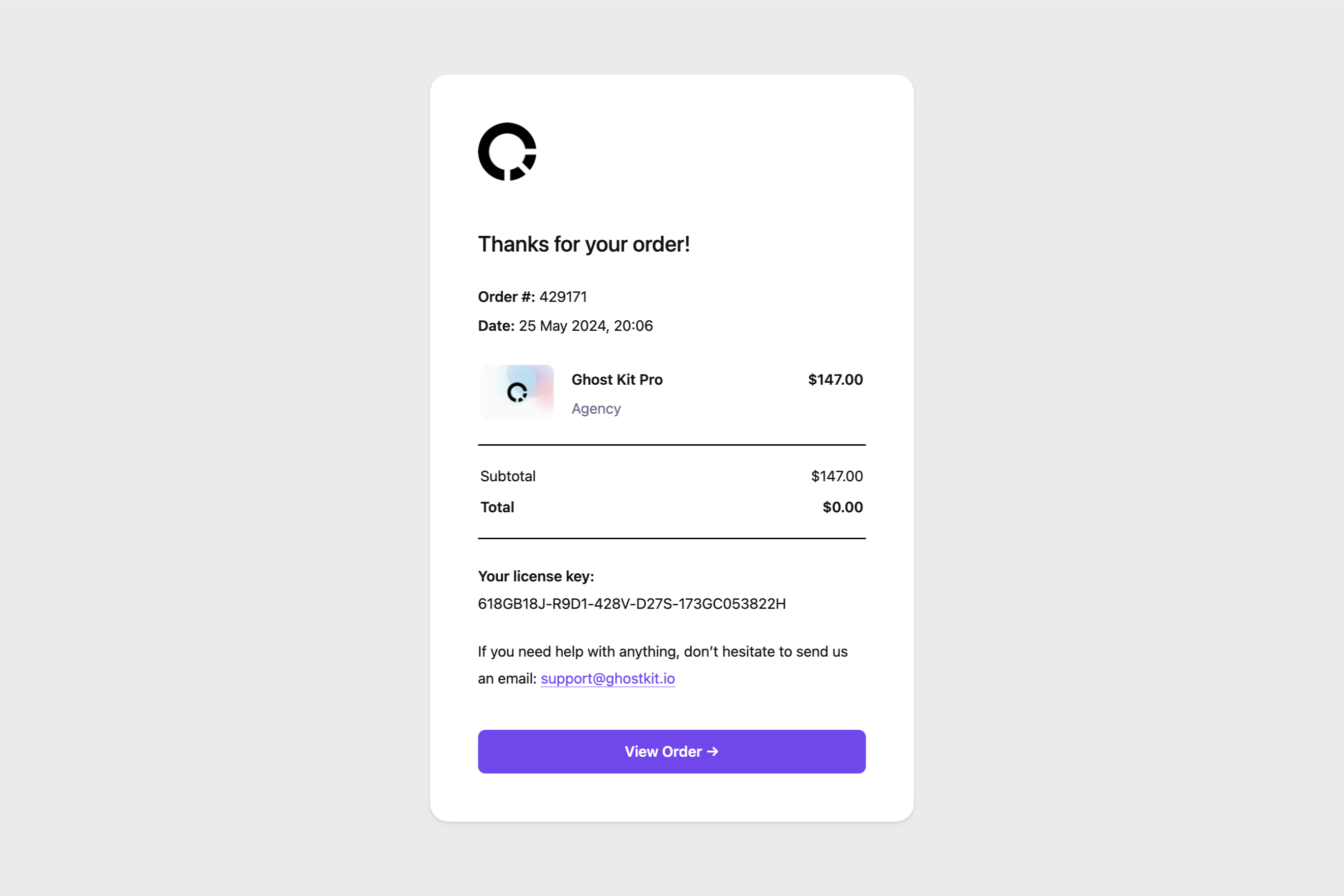Click the Ghost Kit Pro product name

point(617,380)
